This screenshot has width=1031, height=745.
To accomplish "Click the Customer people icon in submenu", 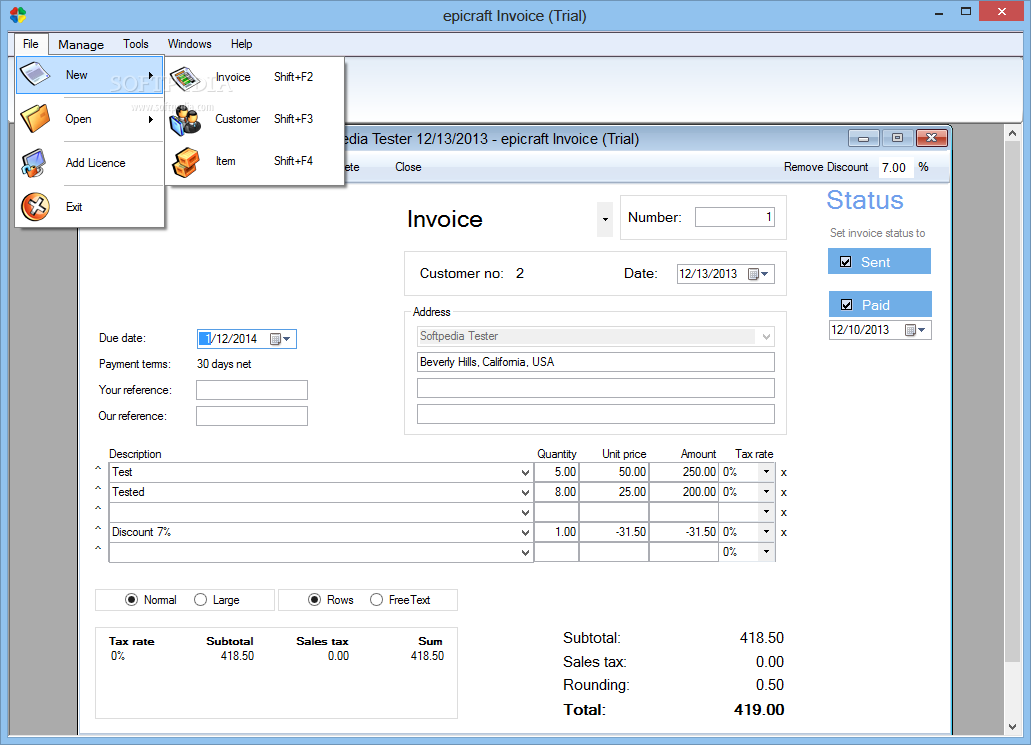I will [185, 120].
